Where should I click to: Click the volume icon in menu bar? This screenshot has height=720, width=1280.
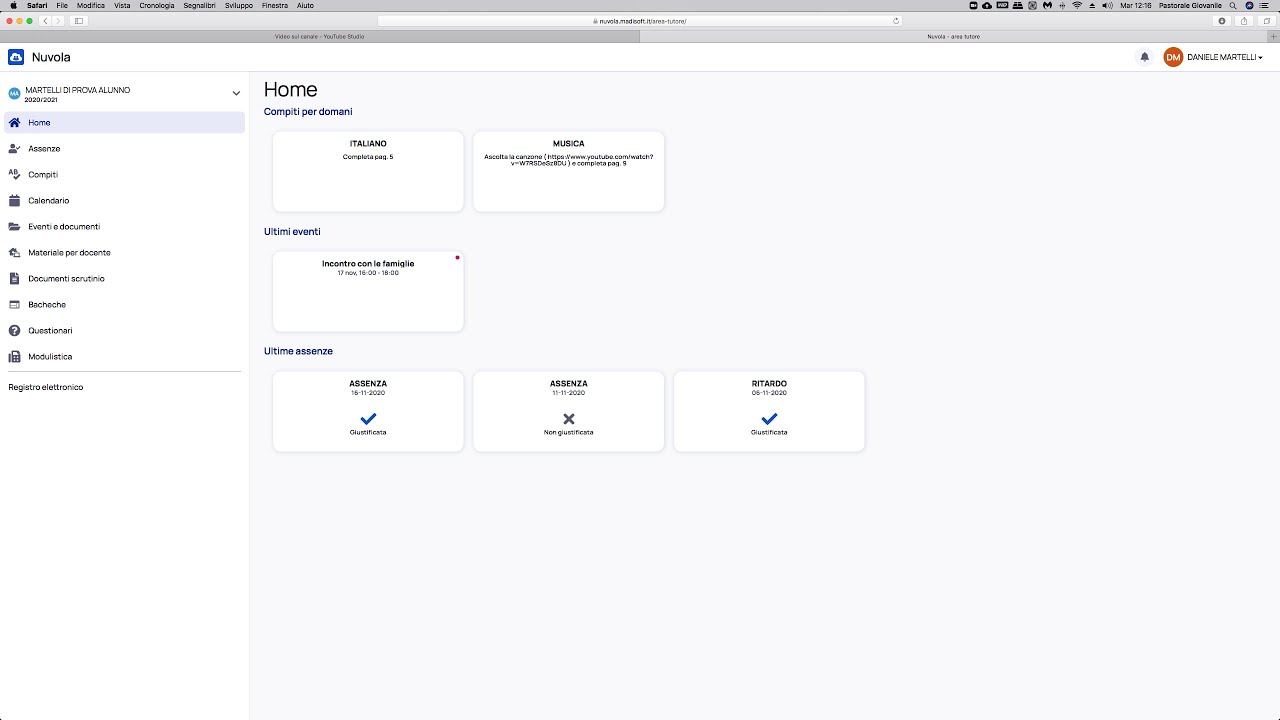pos(1107,5)
